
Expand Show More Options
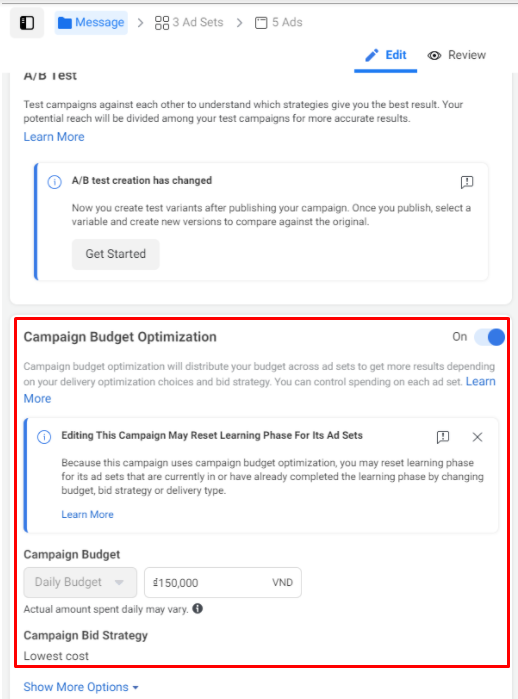click(x=81, y=687)
